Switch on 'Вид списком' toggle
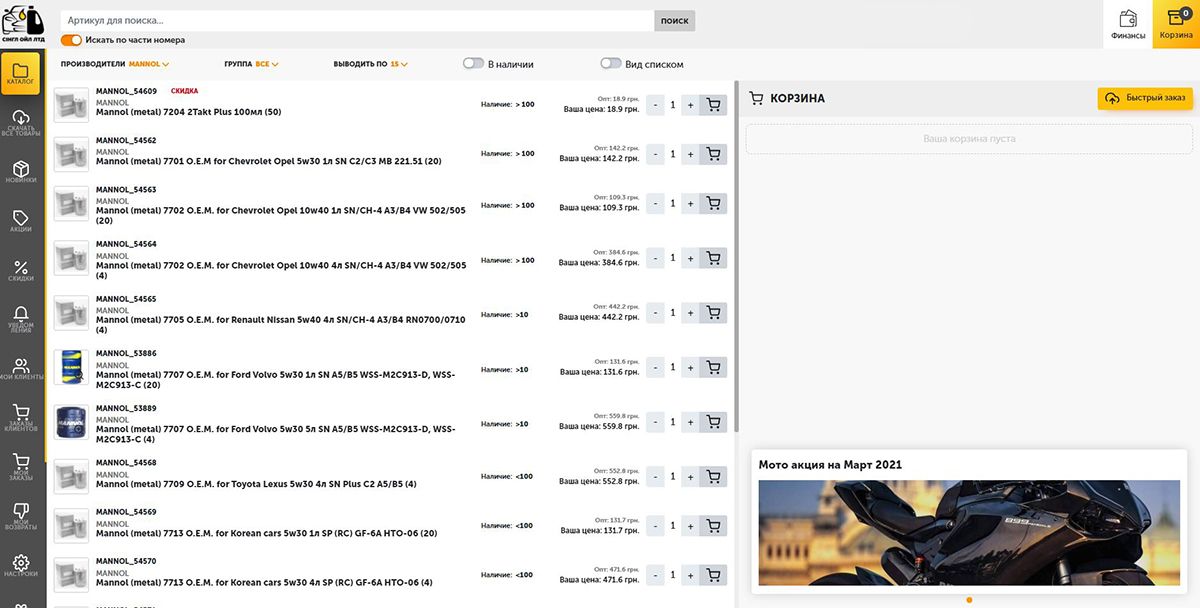1200x608 pixels. (x=610, y=64)
